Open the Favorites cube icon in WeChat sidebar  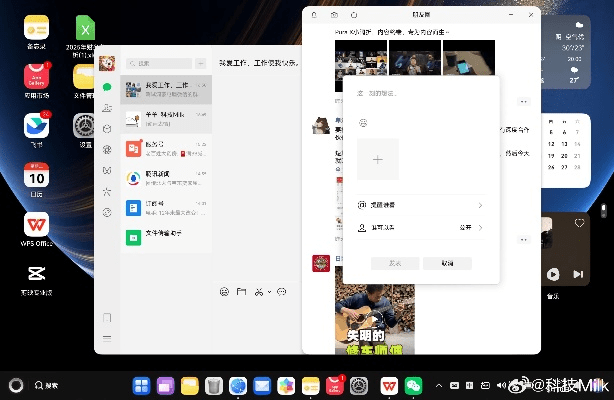107,129
